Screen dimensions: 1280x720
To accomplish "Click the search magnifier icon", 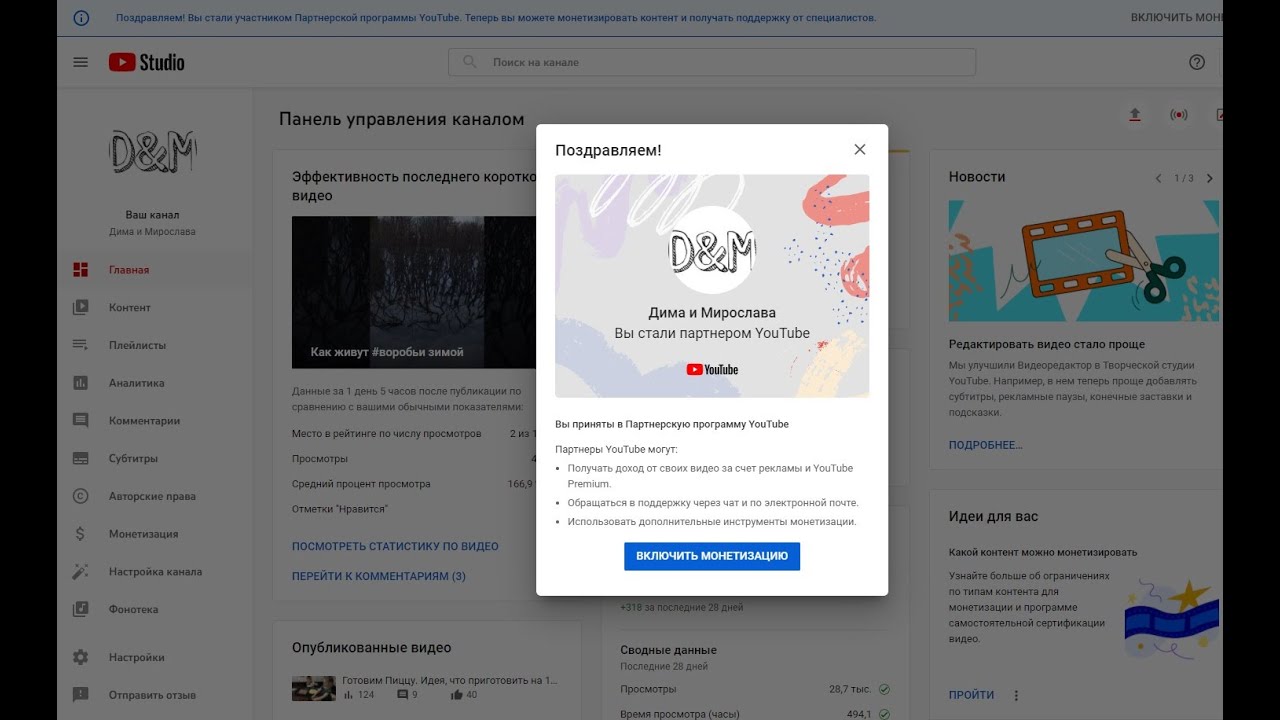I will pos(469,62).
